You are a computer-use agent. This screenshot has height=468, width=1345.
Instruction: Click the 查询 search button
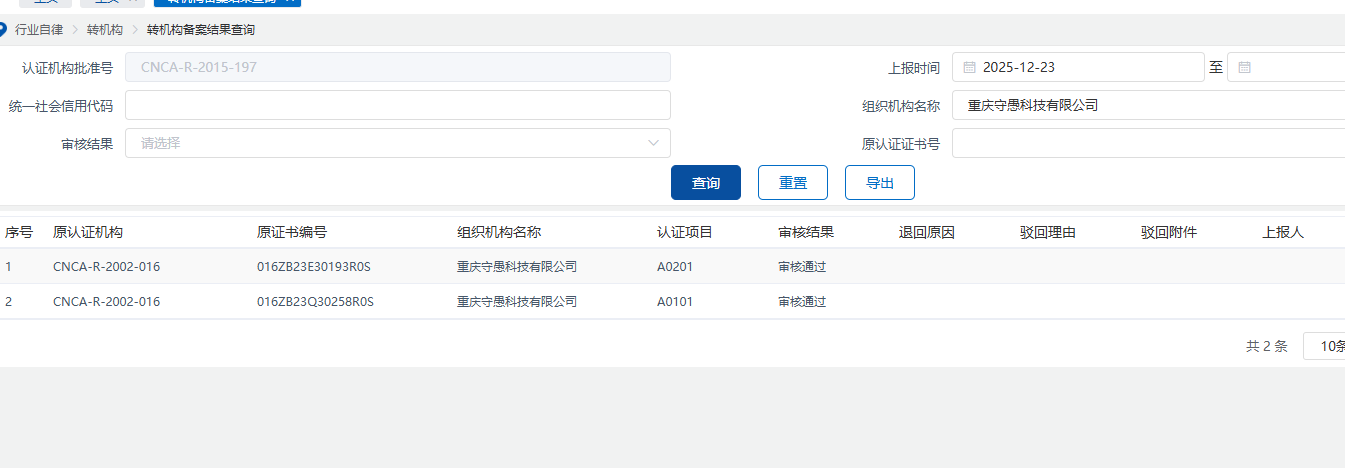(706, 183)
